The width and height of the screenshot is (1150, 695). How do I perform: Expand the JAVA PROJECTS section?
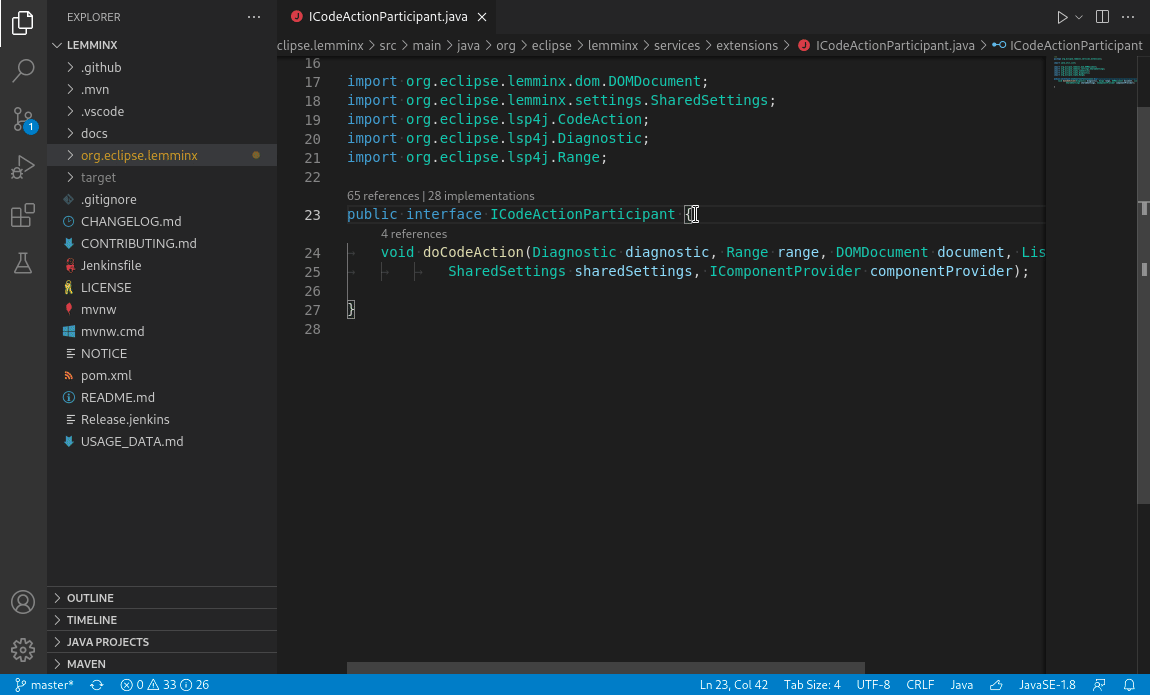click(162, 642)
